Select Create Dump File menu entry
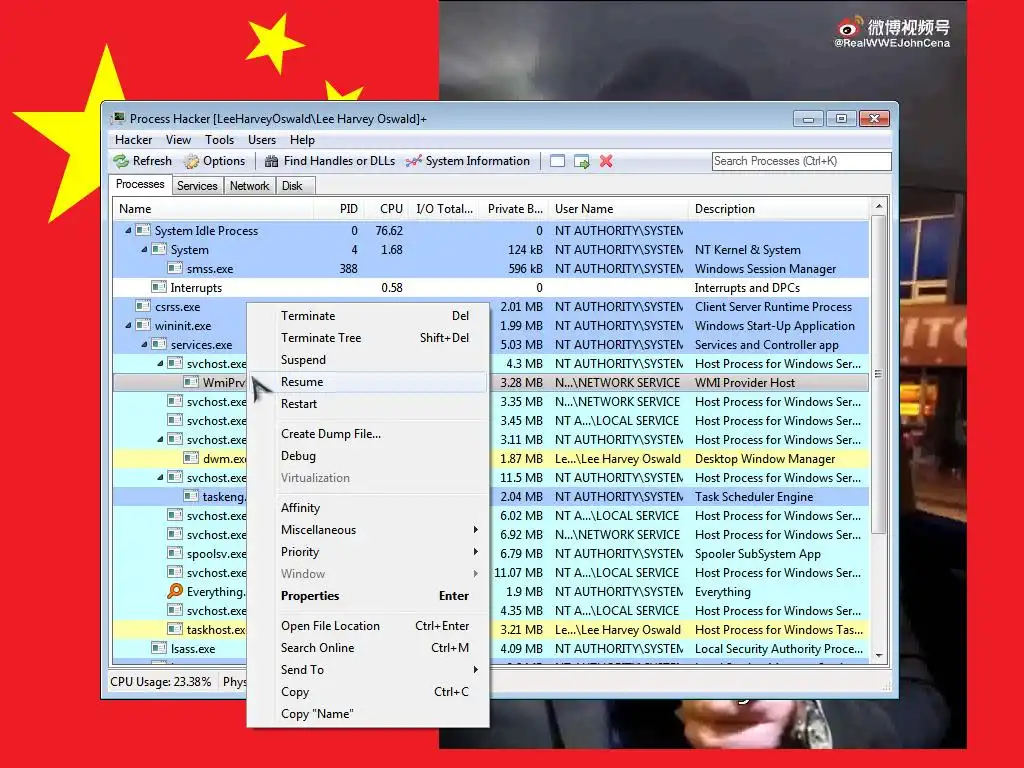This screenshot has width=1024, height=768. 368,434
